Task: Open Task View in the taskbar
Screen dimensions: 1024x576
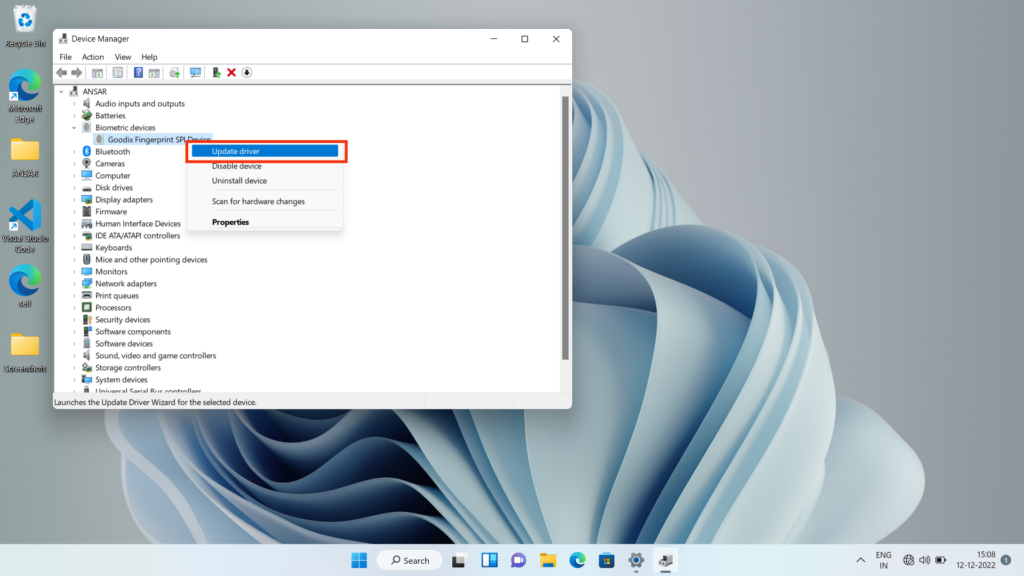Action: 458,560
